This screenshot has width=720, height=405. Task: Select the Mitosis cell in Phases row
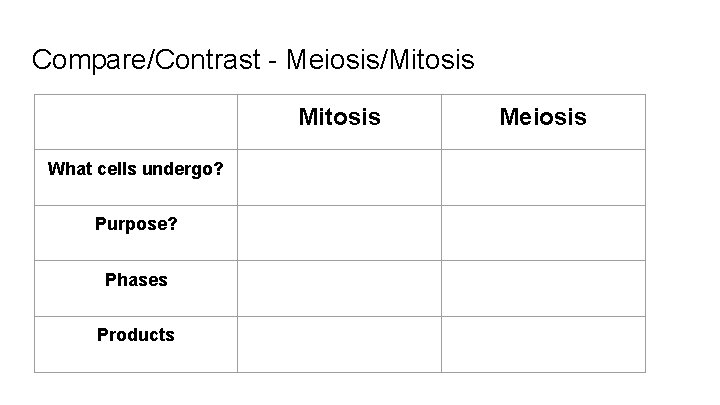[x=339, y=288]
